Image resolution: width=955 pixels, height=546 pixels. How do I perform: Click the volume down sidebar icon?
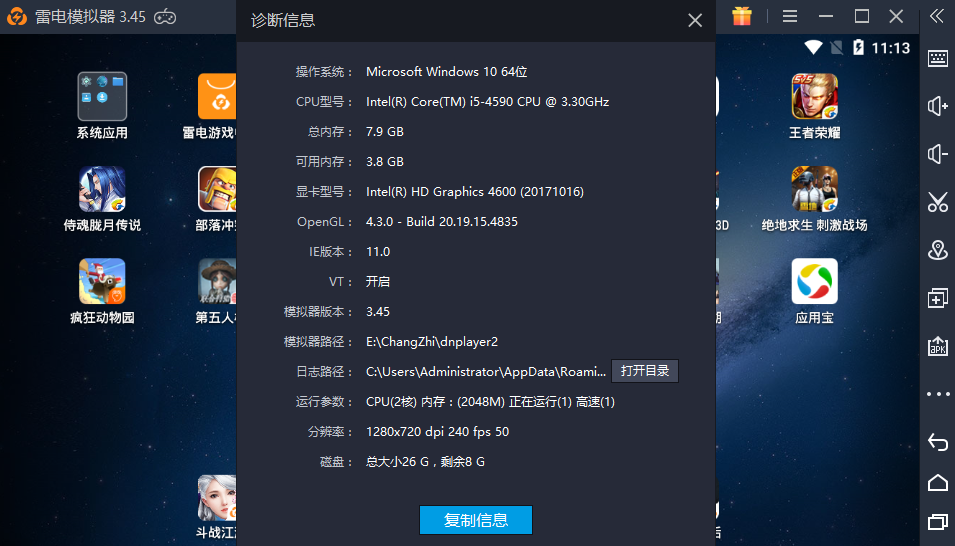pyautogui.click(x=937, y=154)
